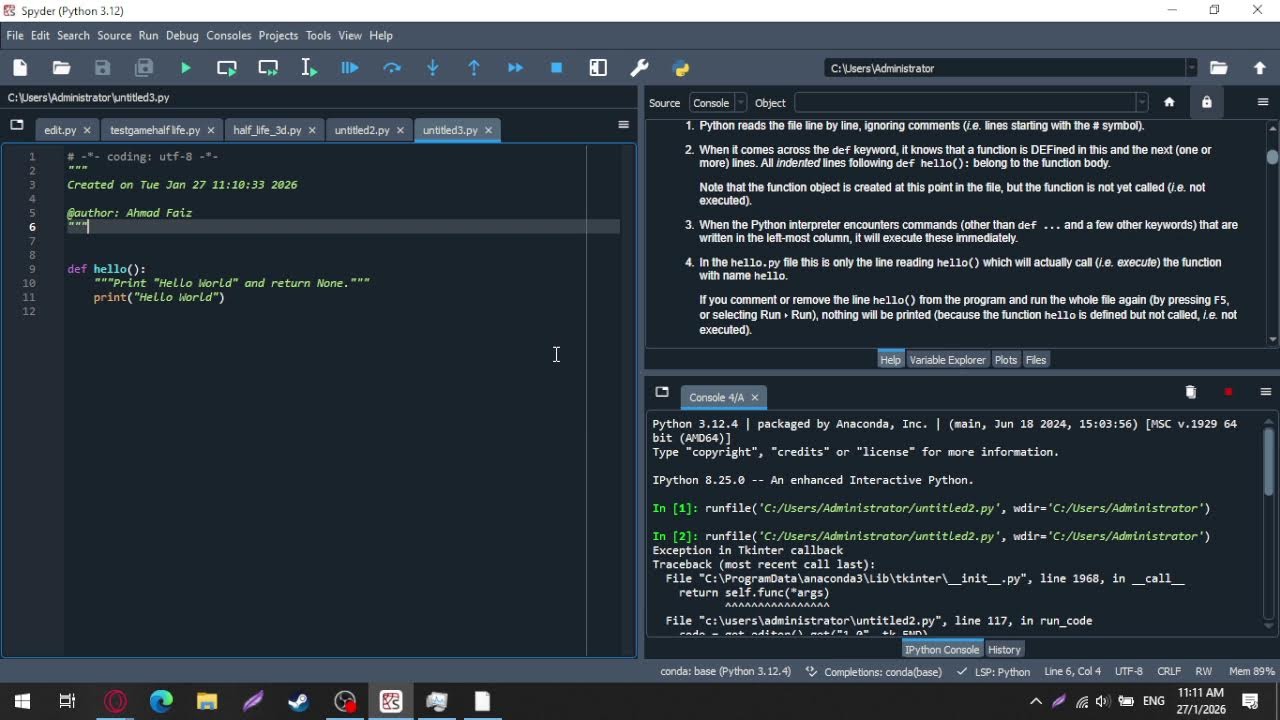Change to parent directory arrow icon
The height and width of the screenshot is (720, 1280).
1260,68
